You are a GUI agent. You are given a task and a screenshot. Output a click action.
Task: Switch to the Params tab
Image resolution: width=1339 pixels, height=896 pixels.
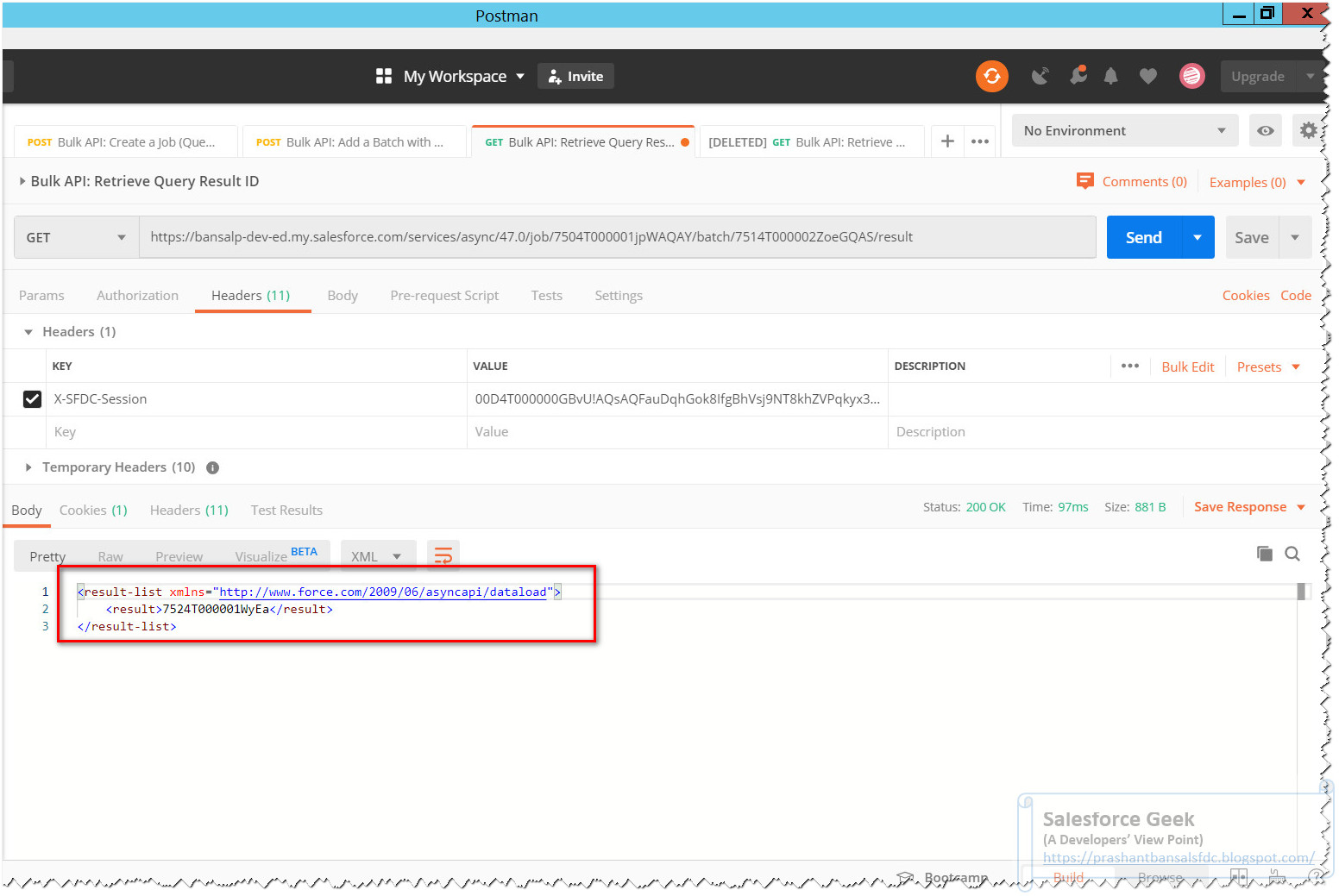tap(41, 295)
